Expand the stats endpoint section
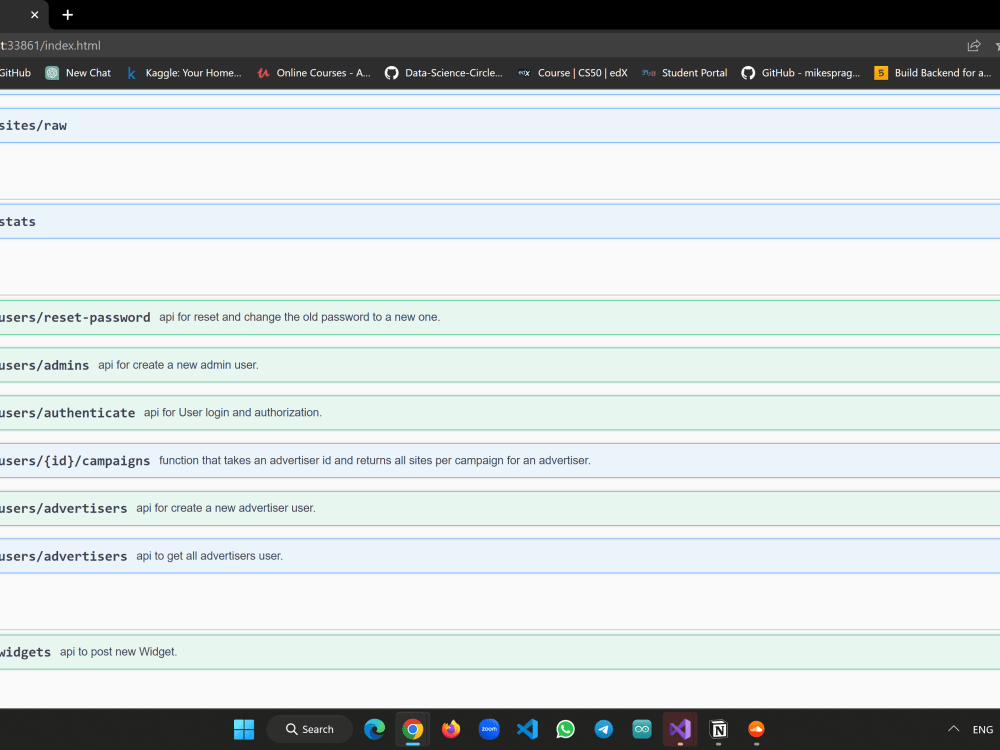The image size is (1000, 750). tap(400, 221)
